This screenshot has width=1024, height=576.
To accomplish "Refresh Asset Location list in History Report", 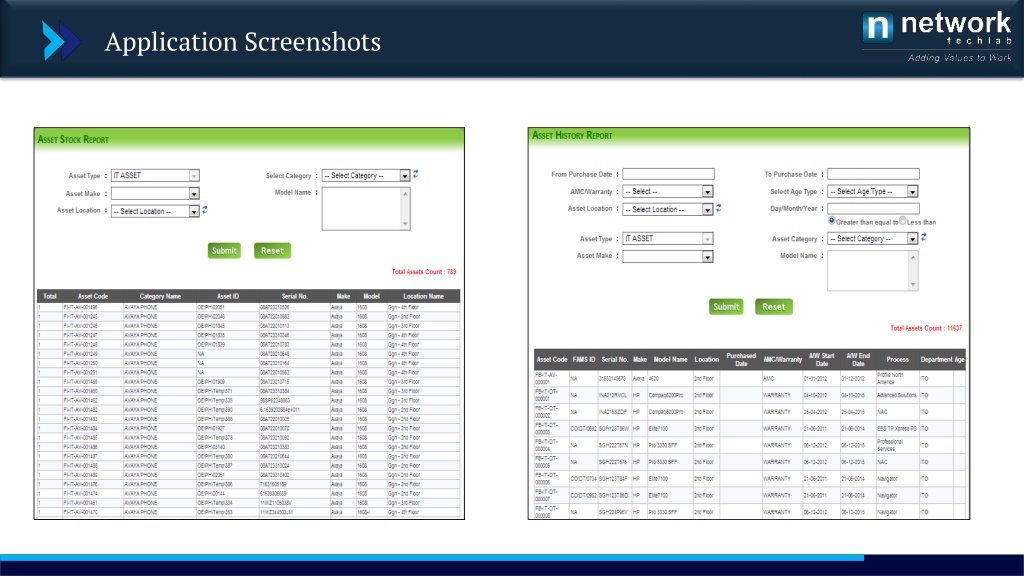I will [x=719, y=209].
